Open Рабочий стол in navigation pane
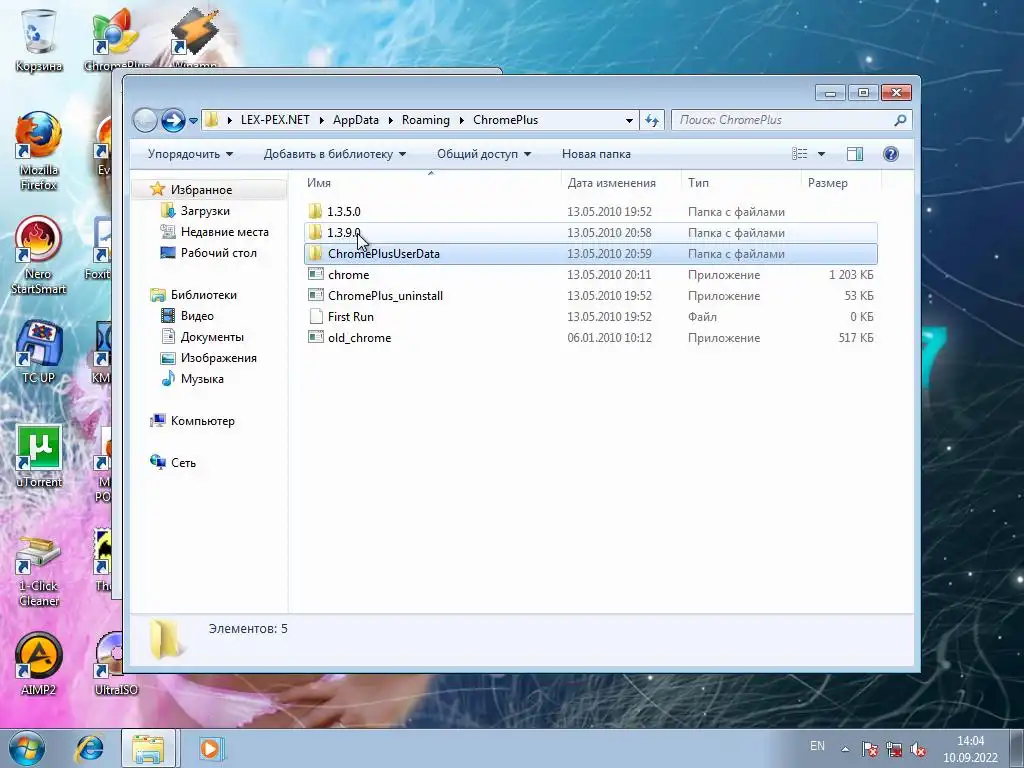The image size is (1024, 768). pyautogui.click(x=218, y=253)
